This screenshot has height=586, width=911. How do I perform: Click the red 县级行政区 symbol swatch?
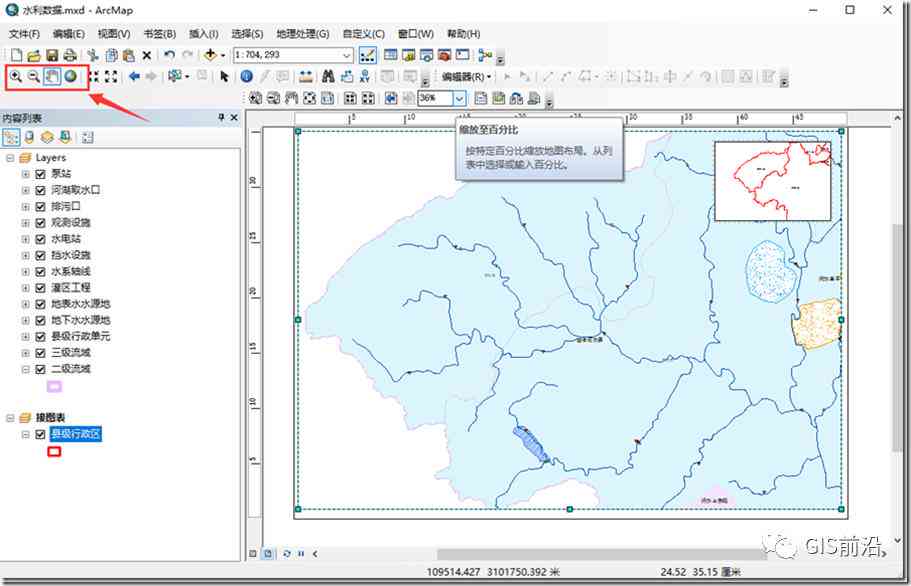[54, 451]
